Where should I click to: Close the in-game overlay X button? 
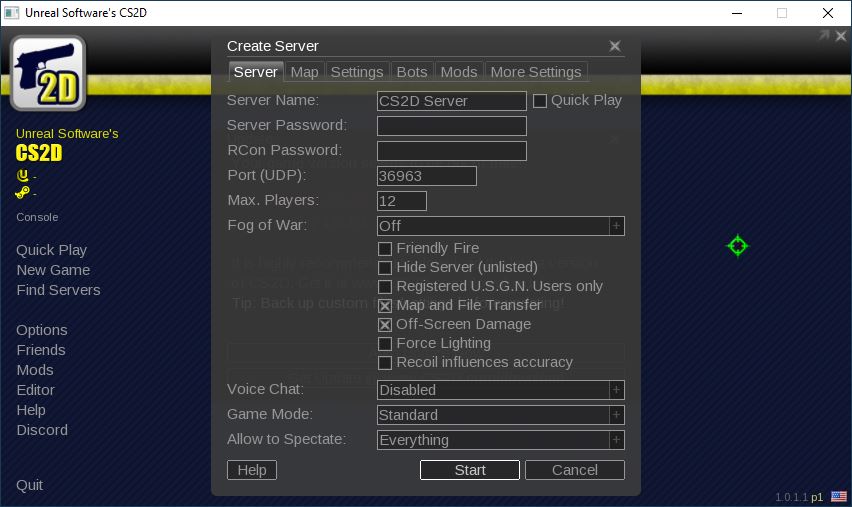pos(841,36)
